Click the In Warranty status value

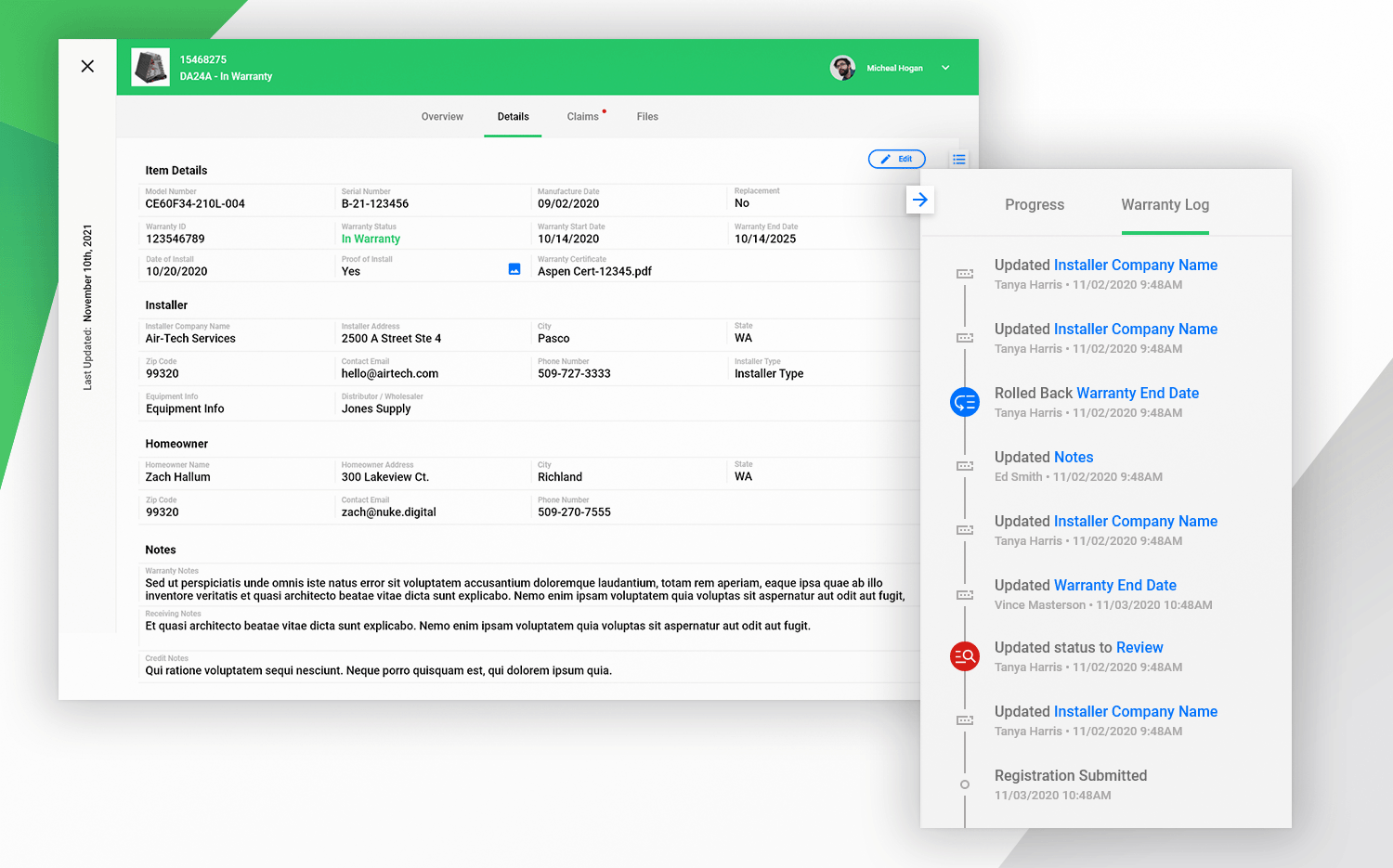coord(371,240)
